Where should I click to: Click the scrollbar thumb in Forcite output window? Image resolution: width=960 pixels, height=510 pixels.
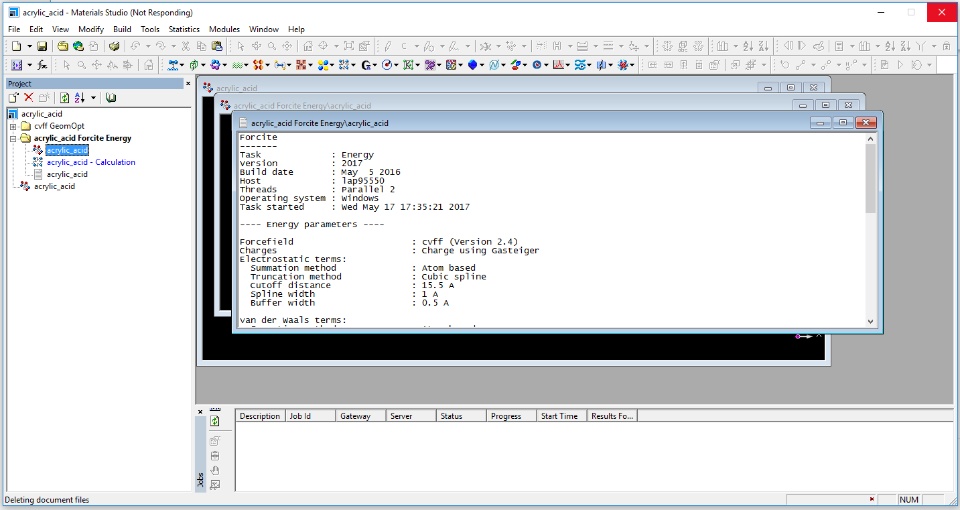(x=870, y=179)
